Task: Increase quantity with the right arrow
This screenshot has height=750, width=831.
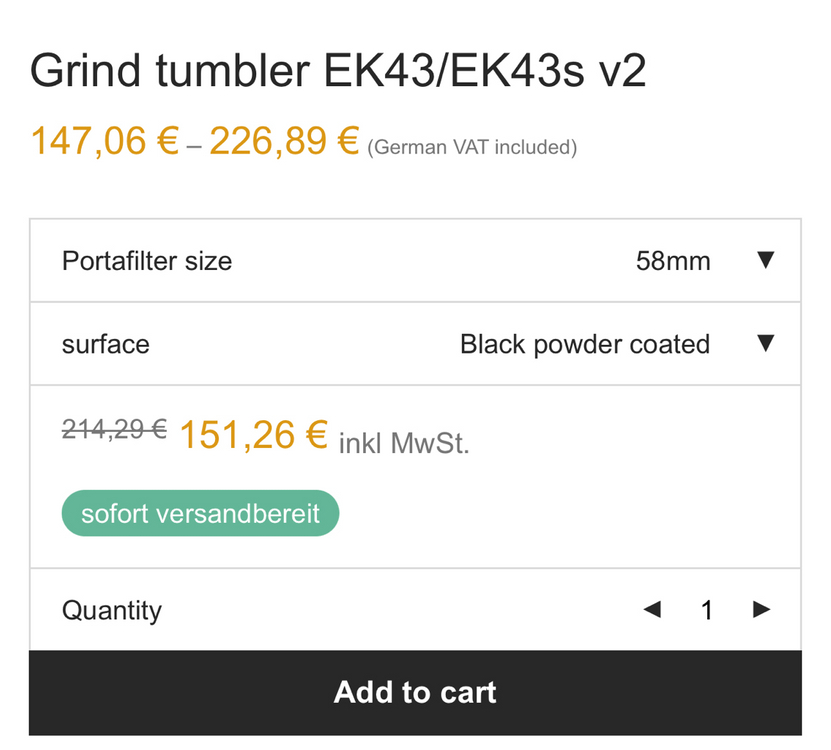Action: pos(762,610)
